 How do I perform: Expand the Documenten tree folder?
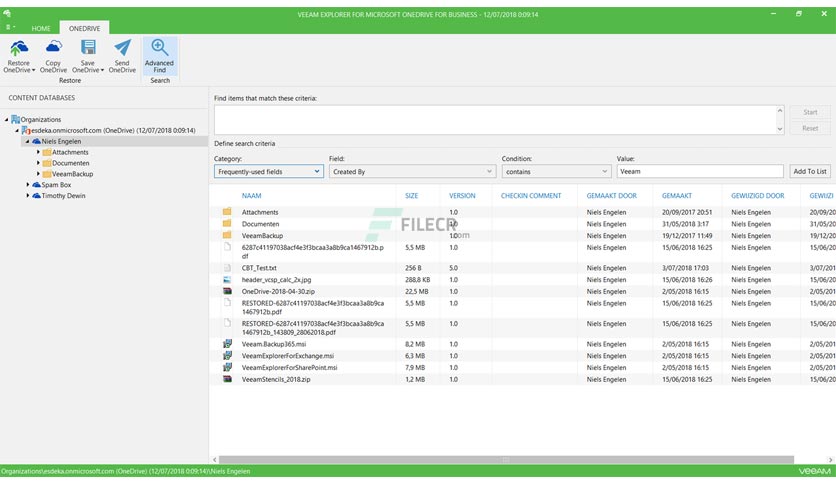[x=38, y=163]
